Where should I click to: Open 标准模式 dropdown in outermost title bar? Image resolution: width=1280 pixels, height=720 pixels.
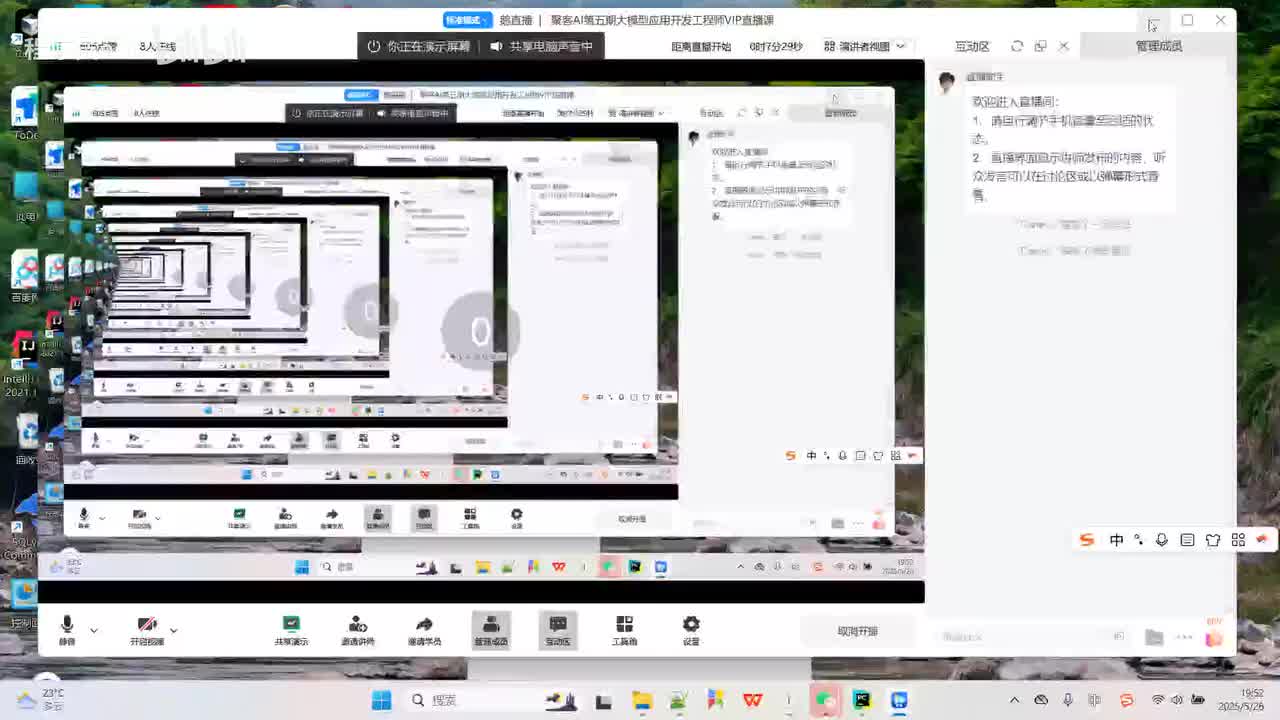pyautogui.click(x=467, y=20)
